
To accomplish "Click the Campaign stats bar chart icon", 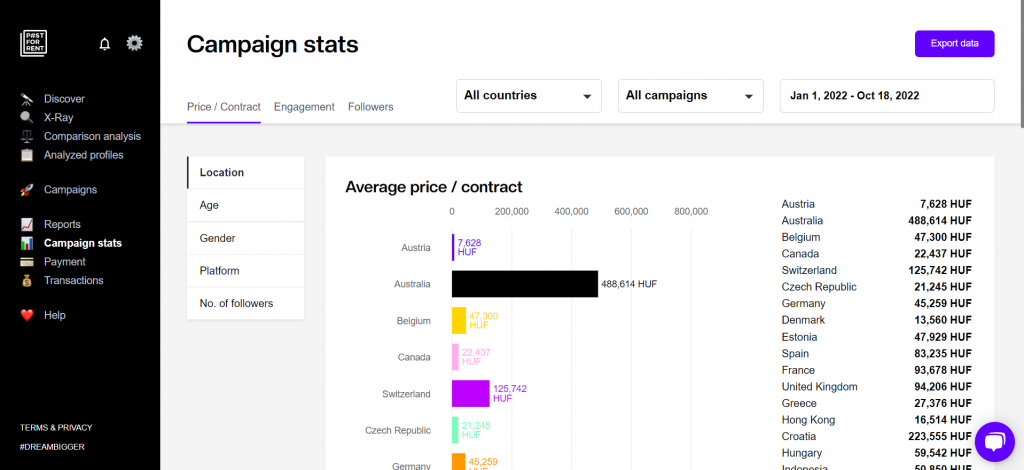I will 27,243.
